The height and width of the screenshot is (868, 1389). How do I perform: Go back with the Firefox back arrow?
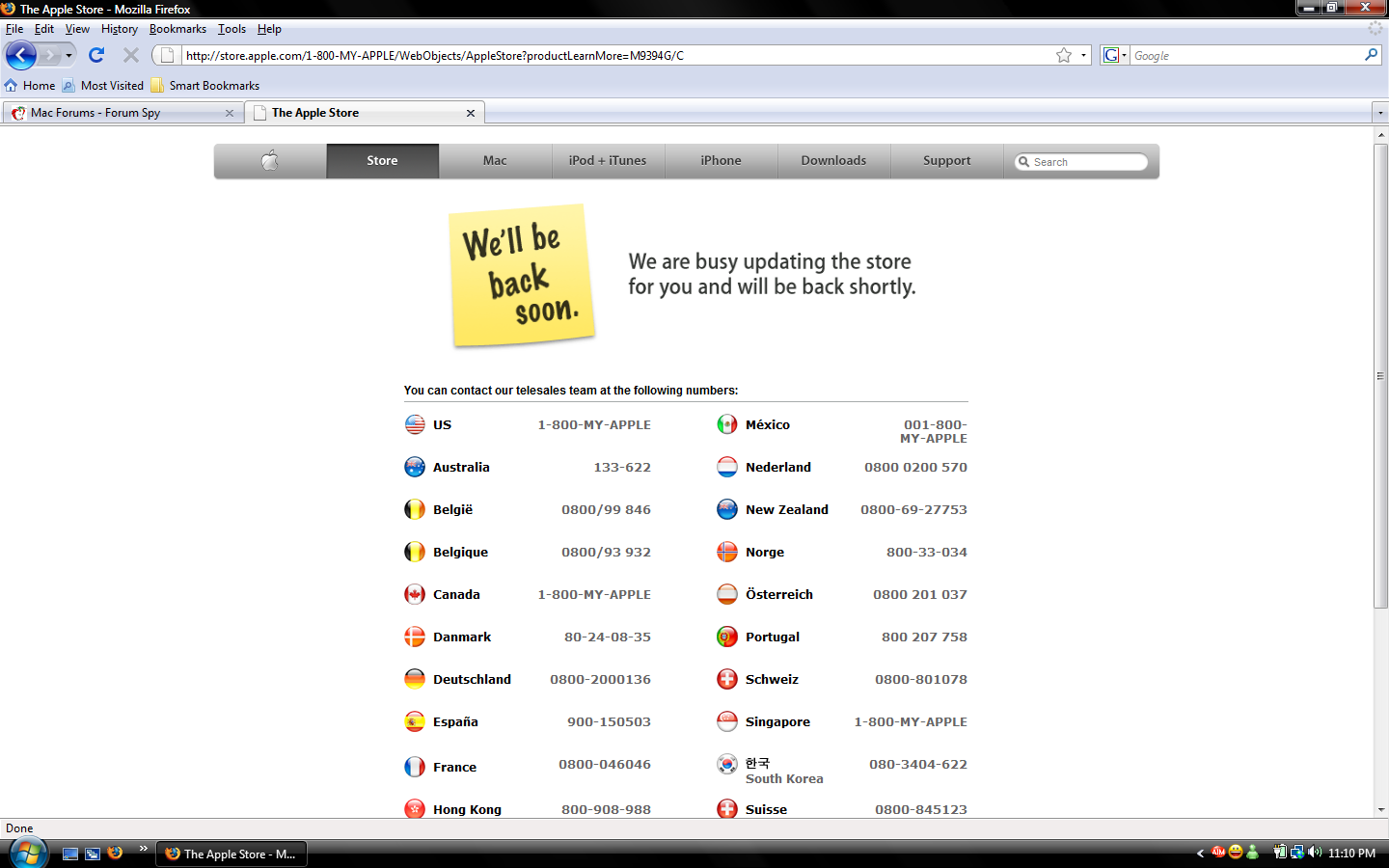coord(20,55)
